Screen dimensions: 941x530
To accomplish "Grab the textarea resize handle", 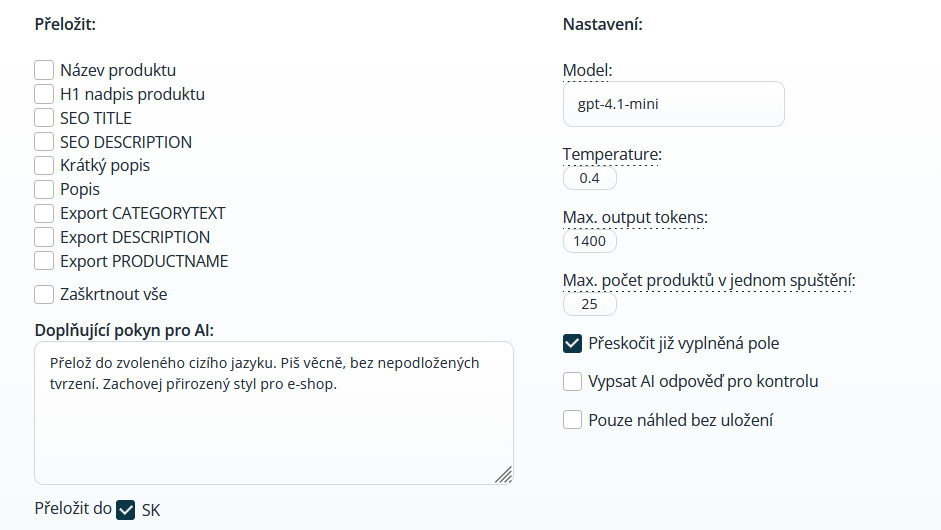I will tap(504, 474).
